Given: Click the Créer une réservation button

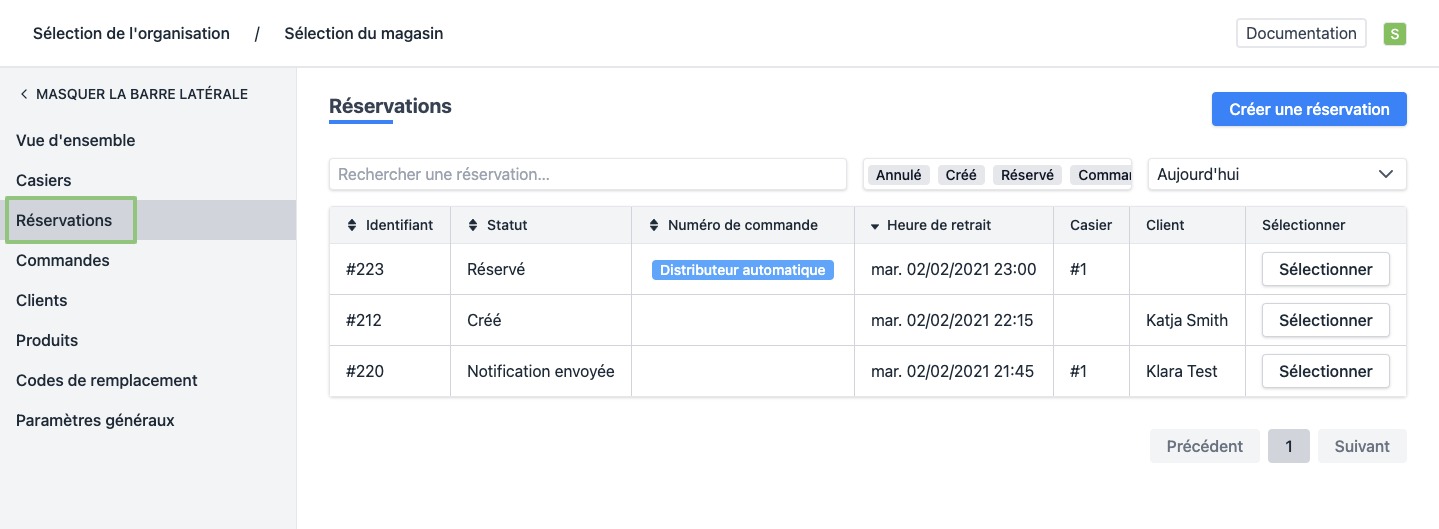Looking at the screenshot, I should (1308, 110).
